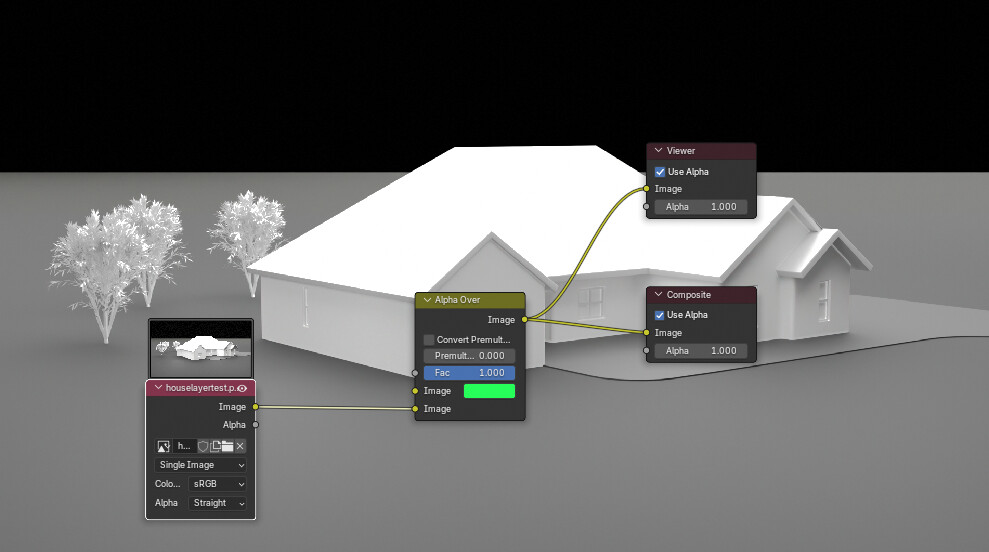Click Alpha Over Image output socket
Screen dimensions: 989x552
[524, 320]
